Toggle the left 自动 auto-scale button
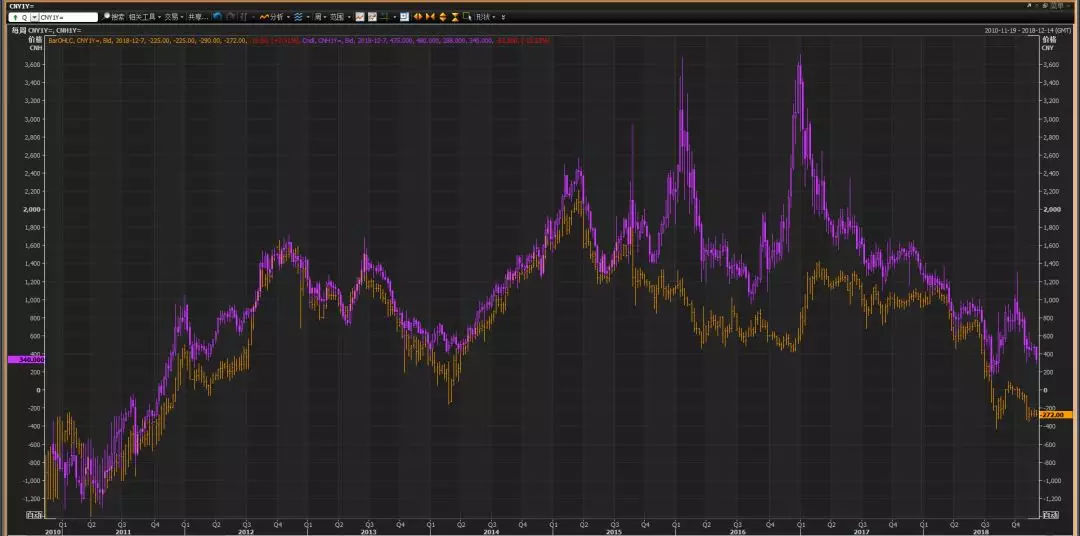This screenshot has width=1080, height=536. [32, 514]
